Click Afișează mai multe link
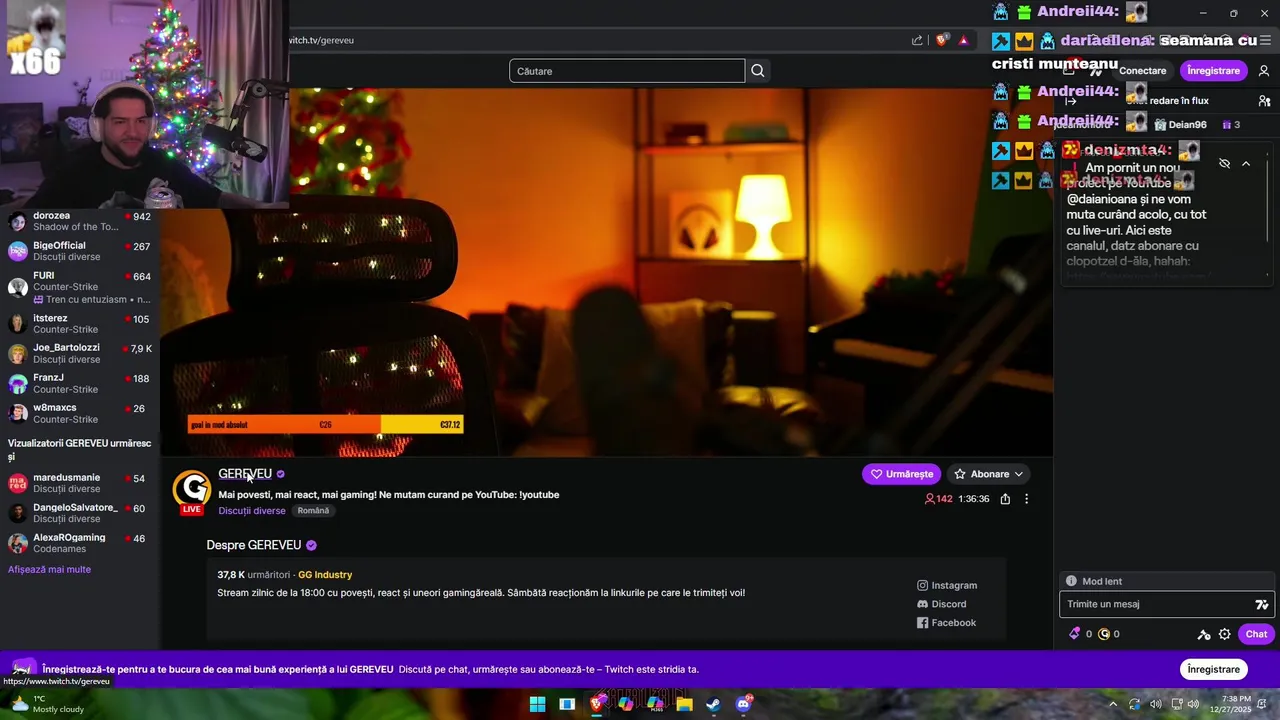The height and width of the screenshot is (720, 1280). [x=49, y=570]
